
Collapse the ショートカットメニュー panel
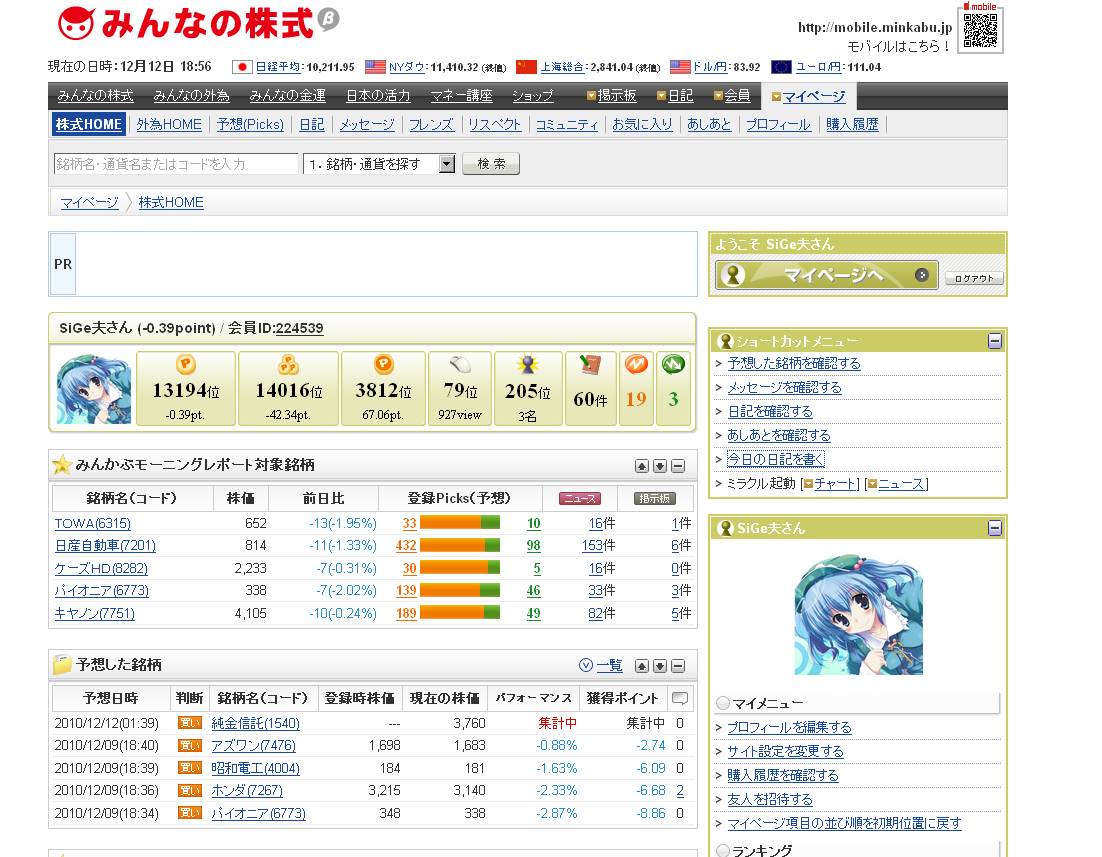pos(994,341)
